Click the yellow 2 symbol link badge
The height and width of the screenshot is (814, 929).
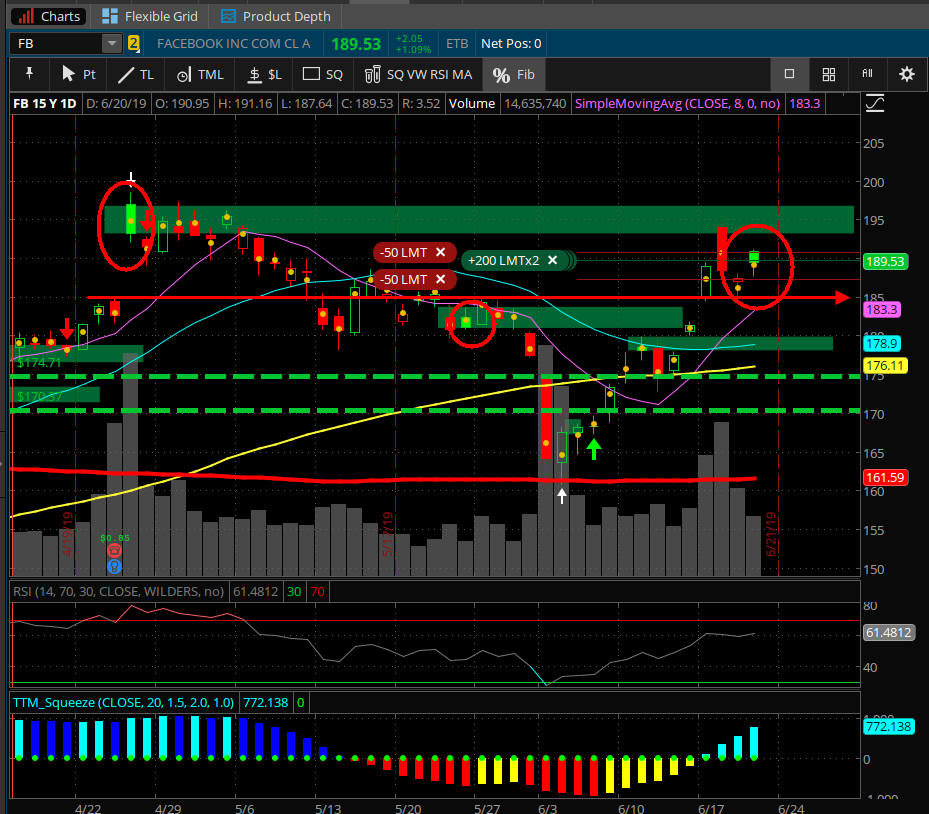[133, 44]
